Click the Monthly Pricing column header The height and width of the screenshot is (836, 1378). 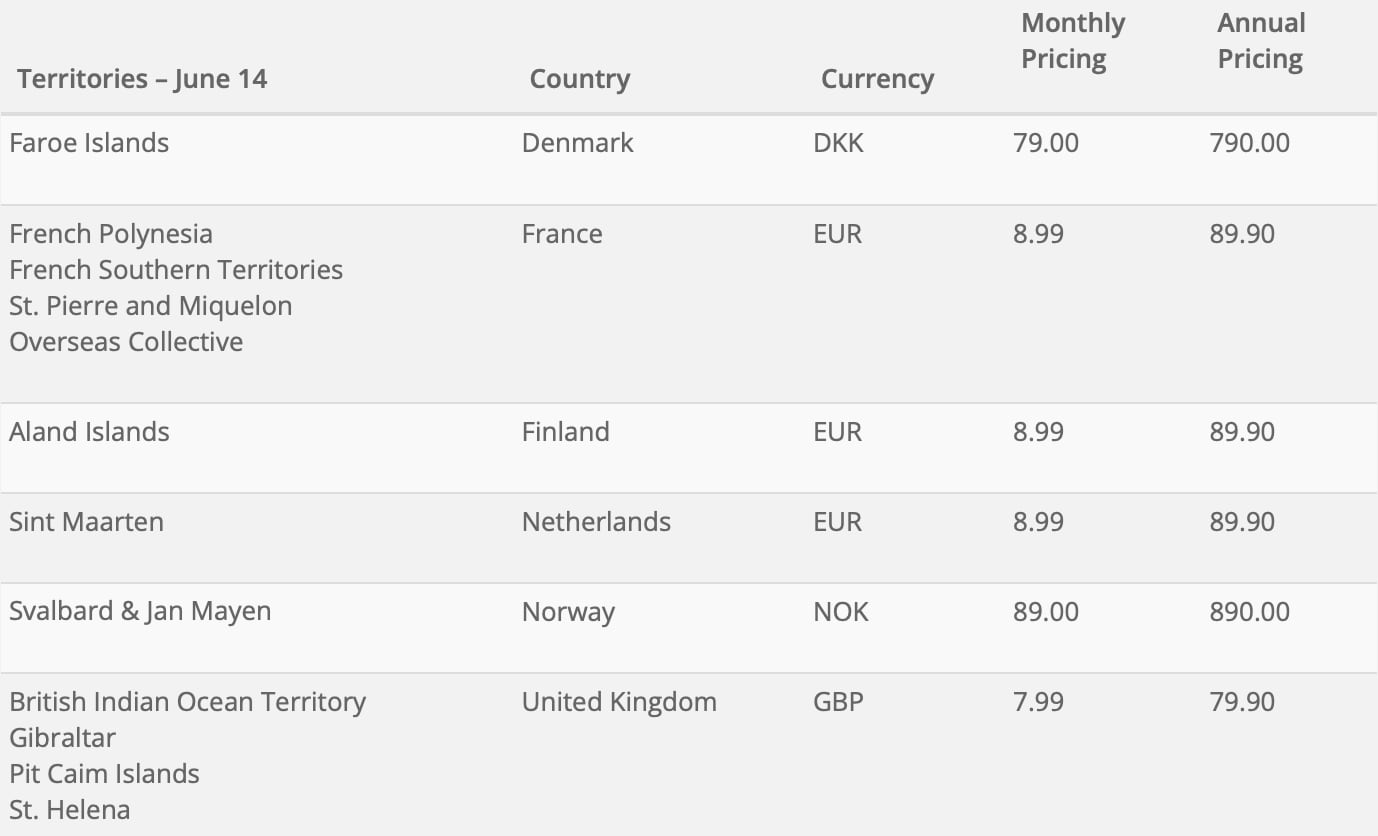1073,41
